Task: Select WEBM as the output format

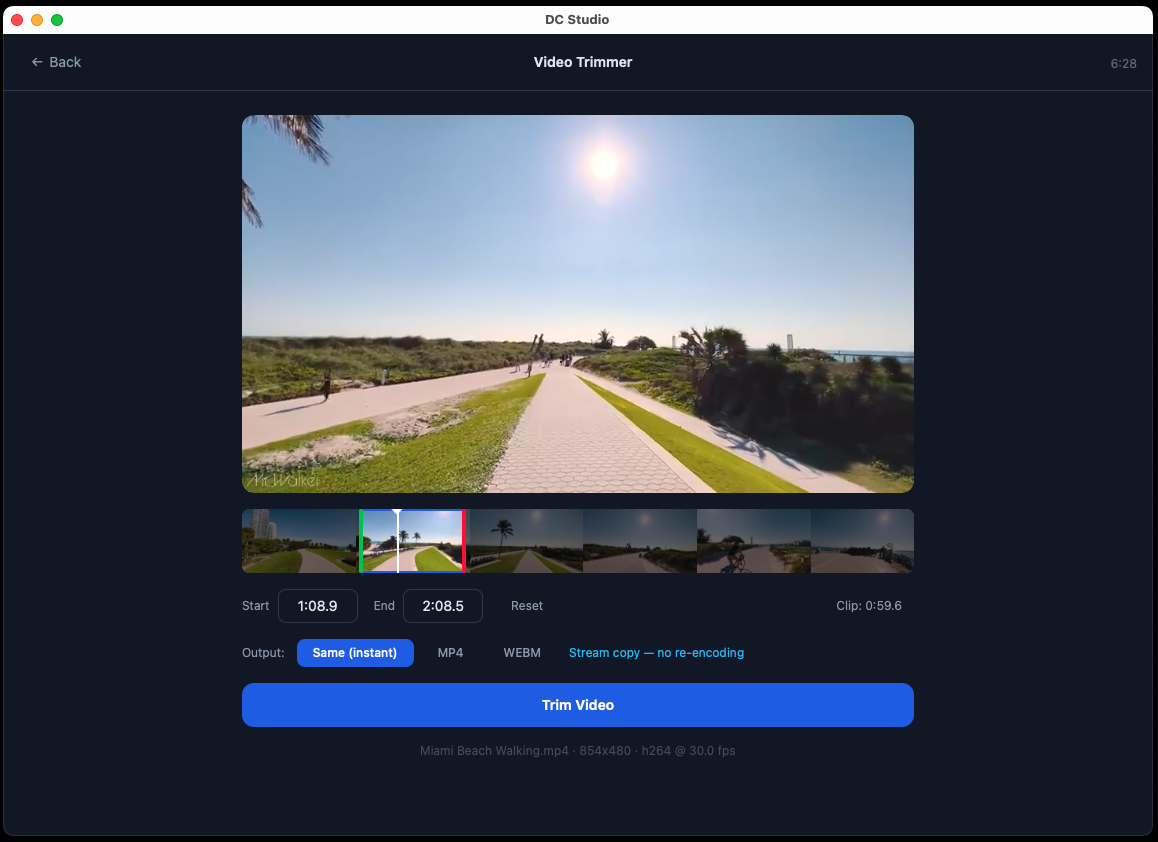Action: (522, 652)
